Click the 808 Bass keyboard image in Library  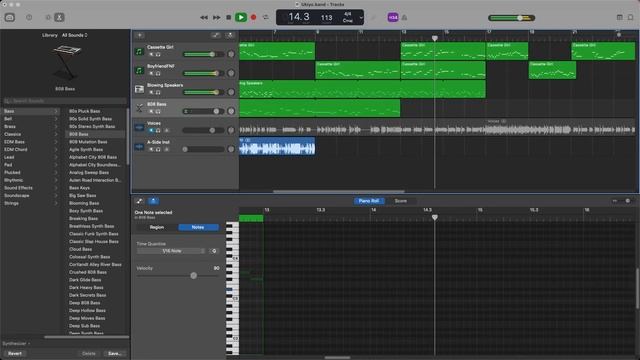(x=65, y=62)
